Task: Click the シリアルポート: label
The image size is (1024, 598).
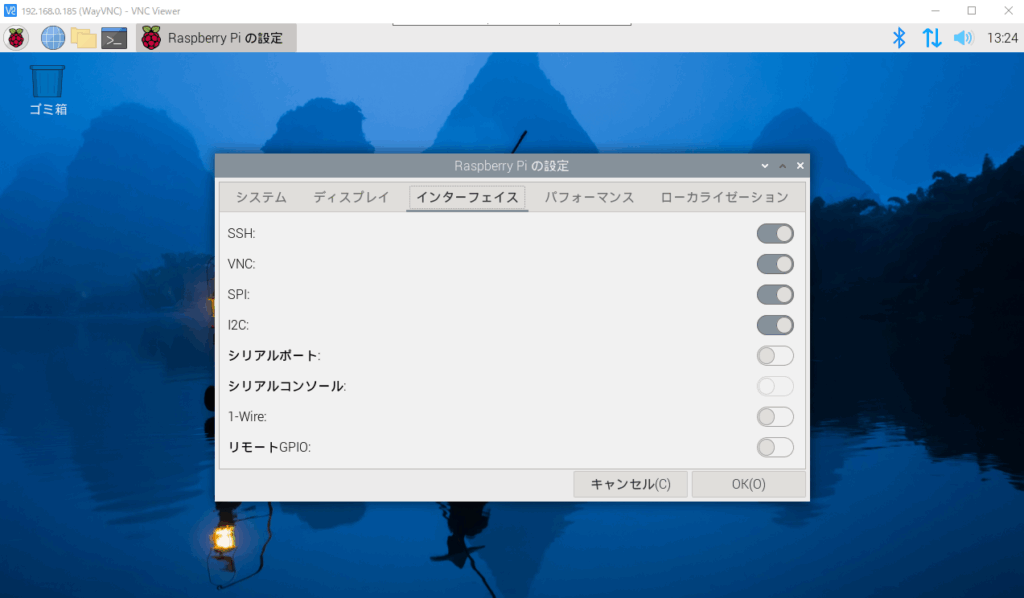Action: point(274,356)
